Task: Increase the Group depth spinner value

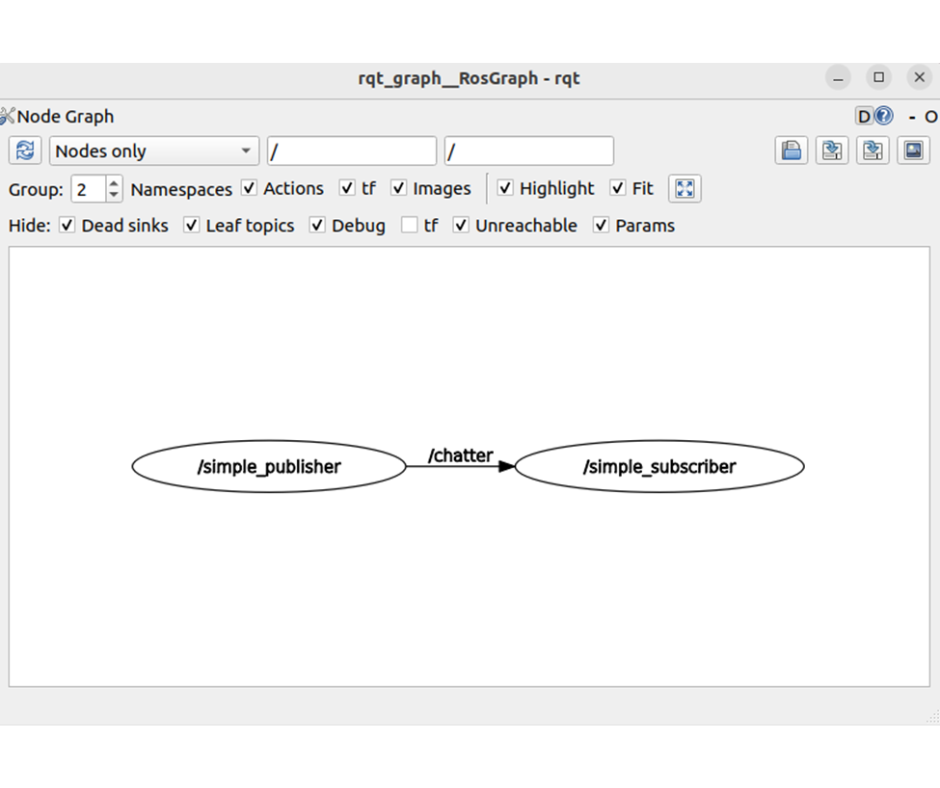Action: (114, 183)
